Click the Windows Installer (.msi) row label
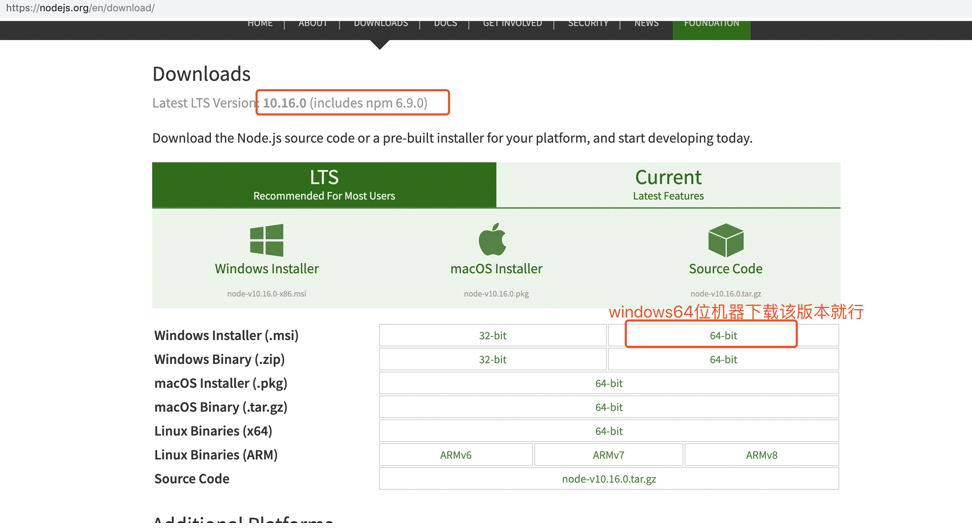The width and height of the screenshot is (972, 530). click(x=226, y=335)
